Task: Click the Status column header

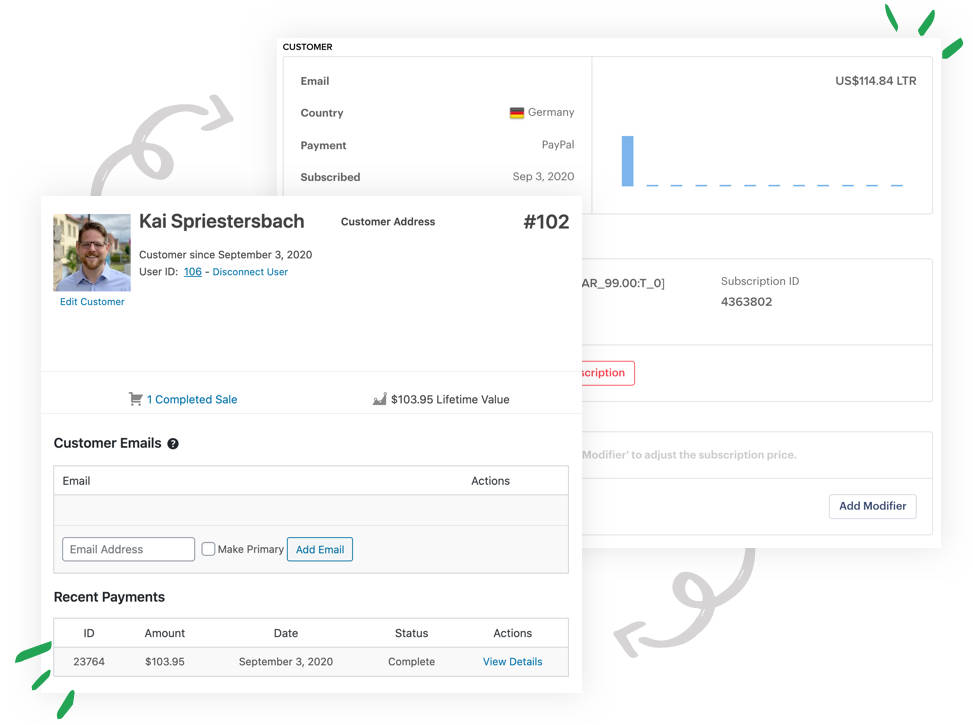Action: [x=411, y=633]
